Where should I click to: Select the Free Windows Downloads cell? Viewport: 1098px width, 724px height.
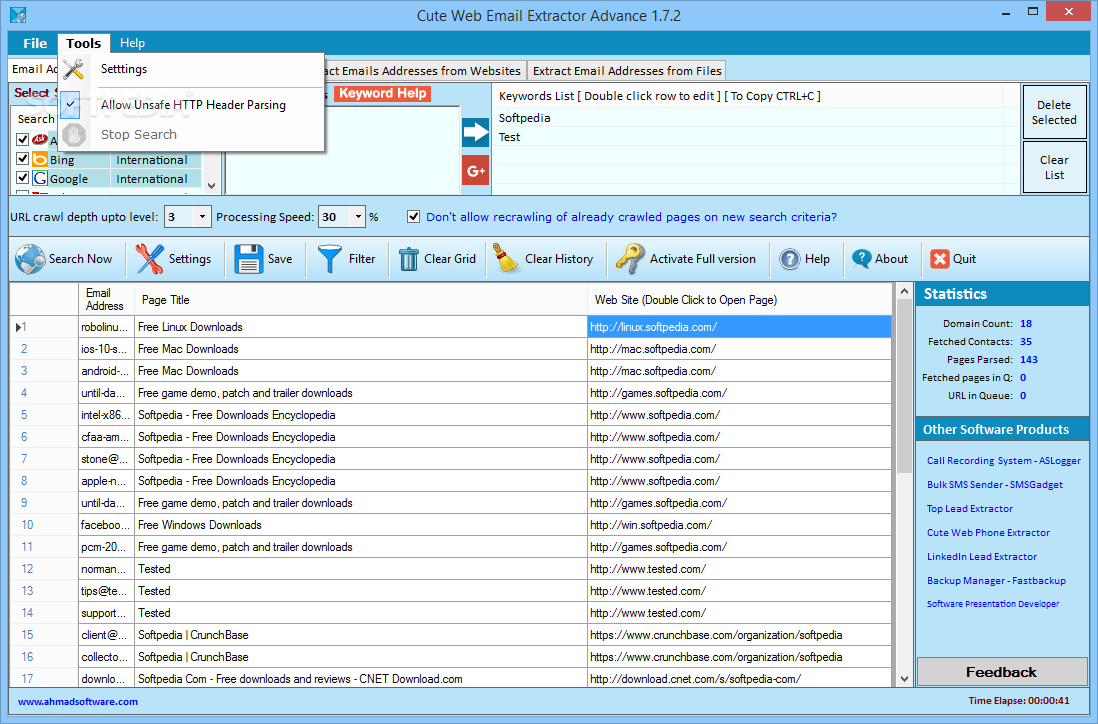pos(361,525)
